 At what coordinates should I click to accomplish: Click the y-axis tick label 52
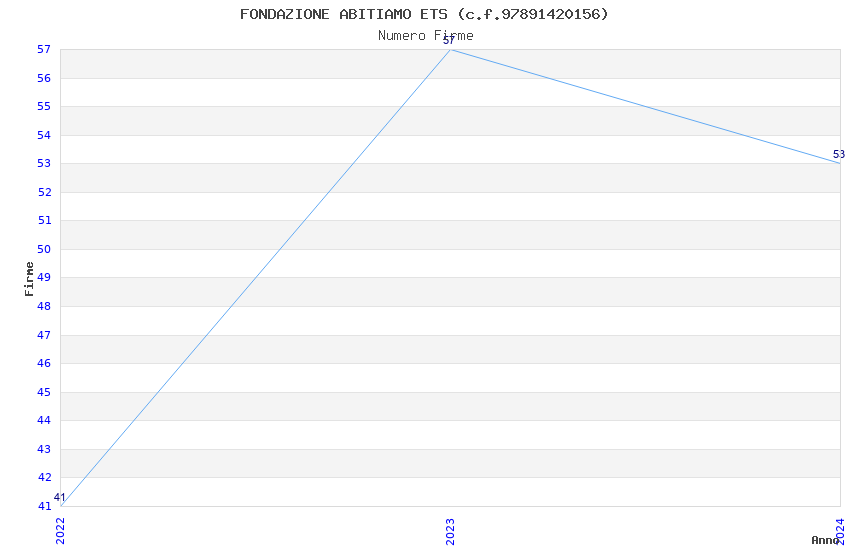click(x=44, y=192)
